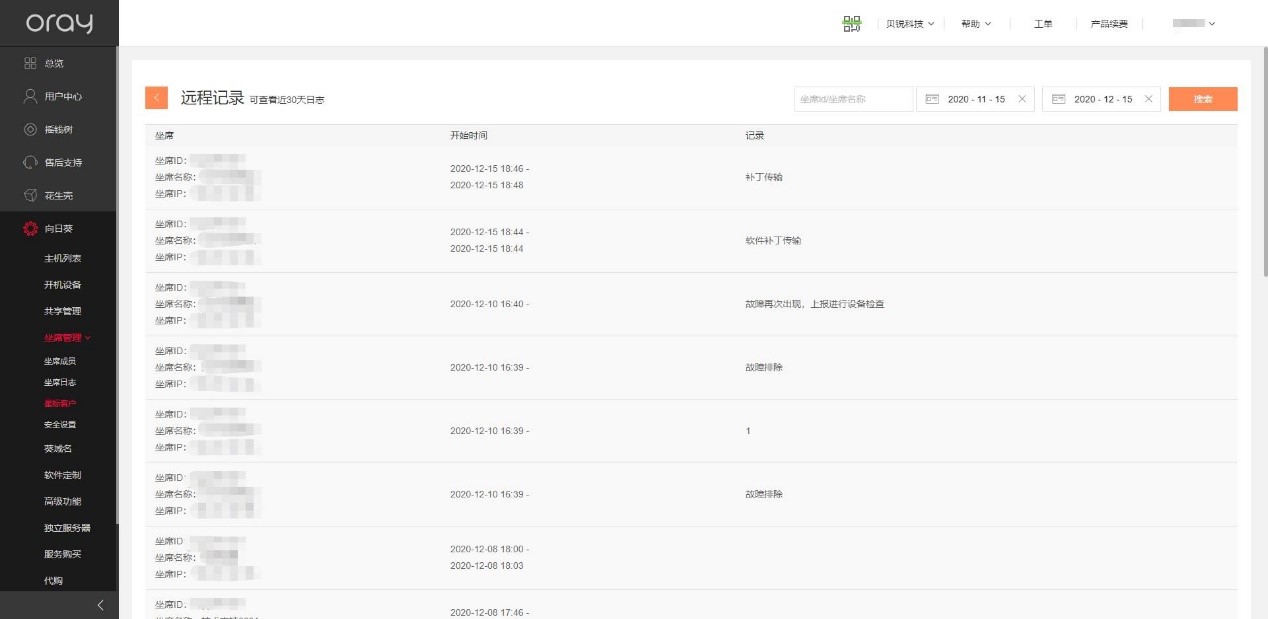
Task: Select the 补丁传输 record entry
Action: point(764,177)
